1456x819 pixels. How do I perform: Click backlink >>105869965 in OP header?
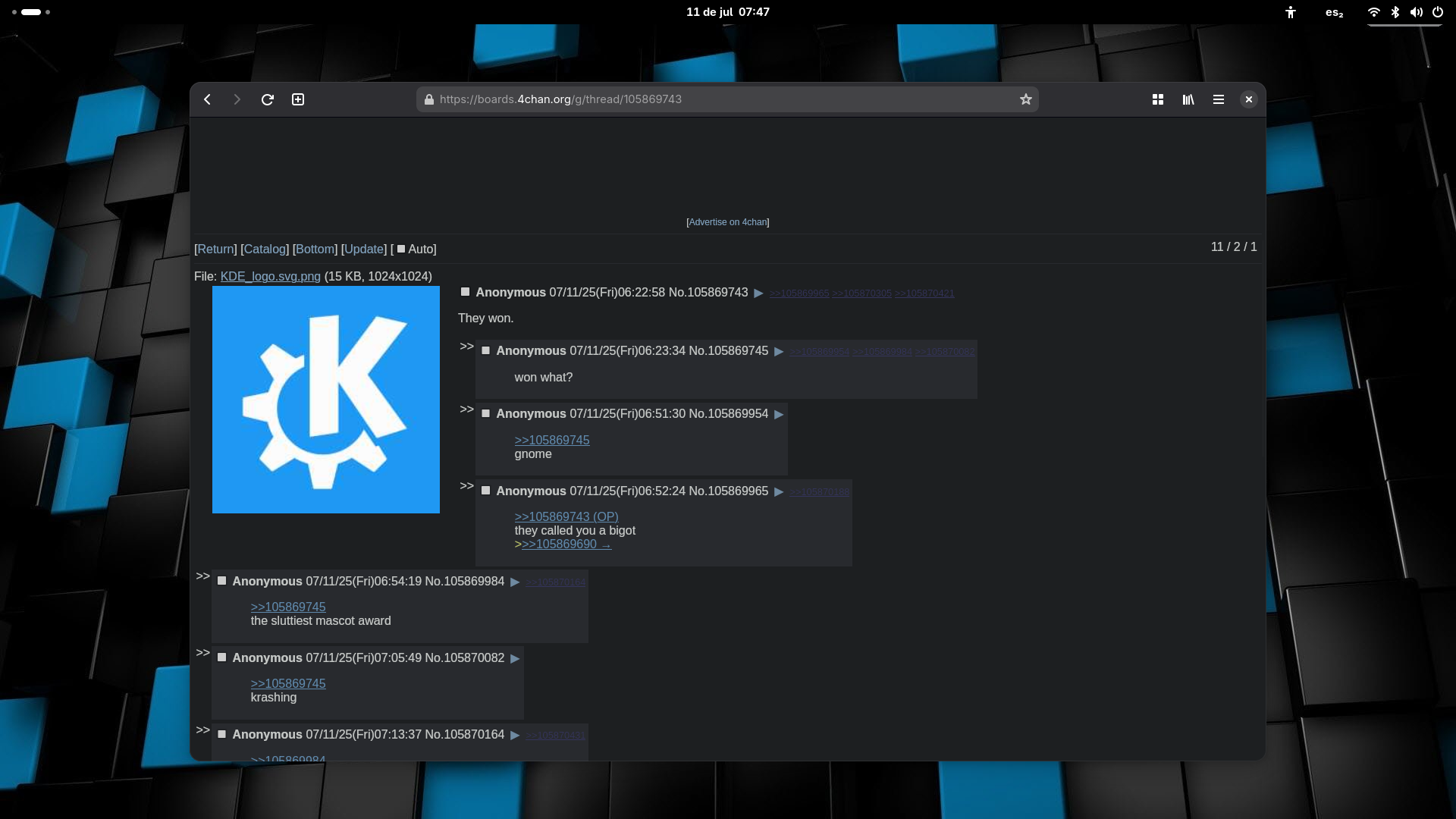pos(799,293)
